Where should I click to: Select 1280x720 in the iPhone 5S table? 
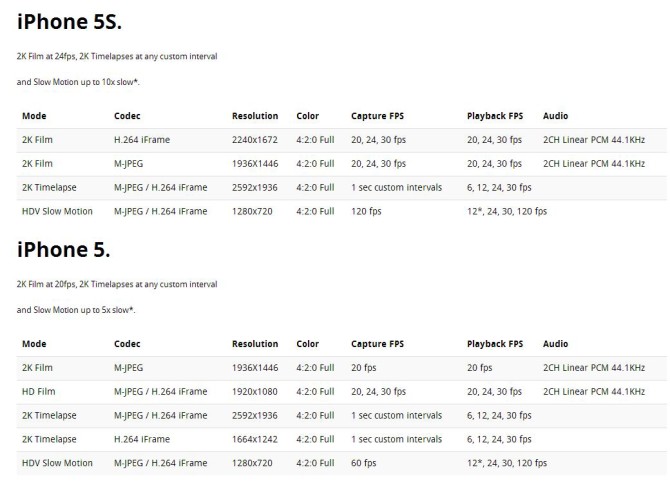(x=252, y=211)
